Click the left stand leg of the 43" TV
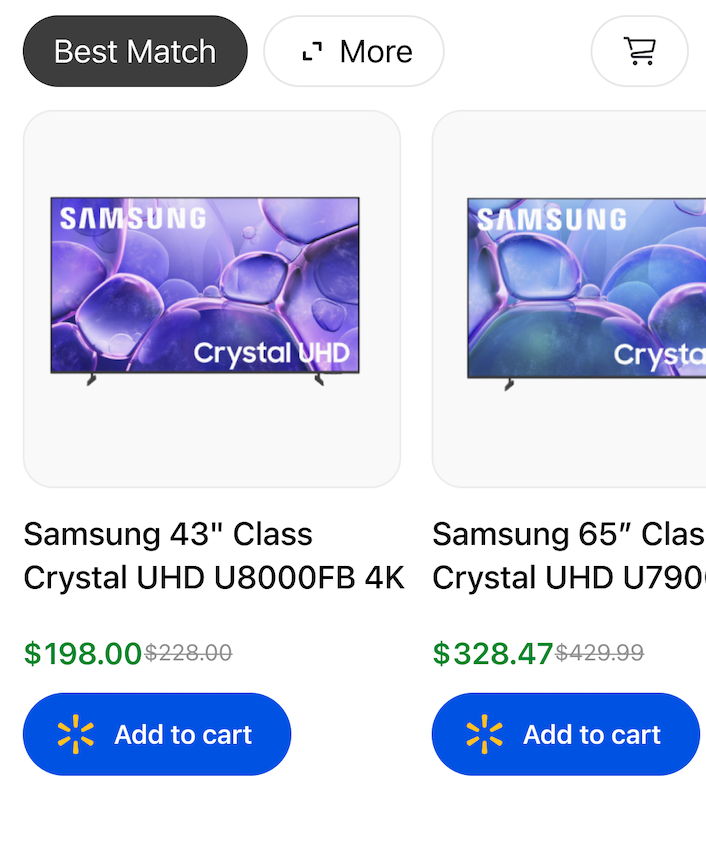Viewport: 706px width, 844px height. [x=91, y=380]
